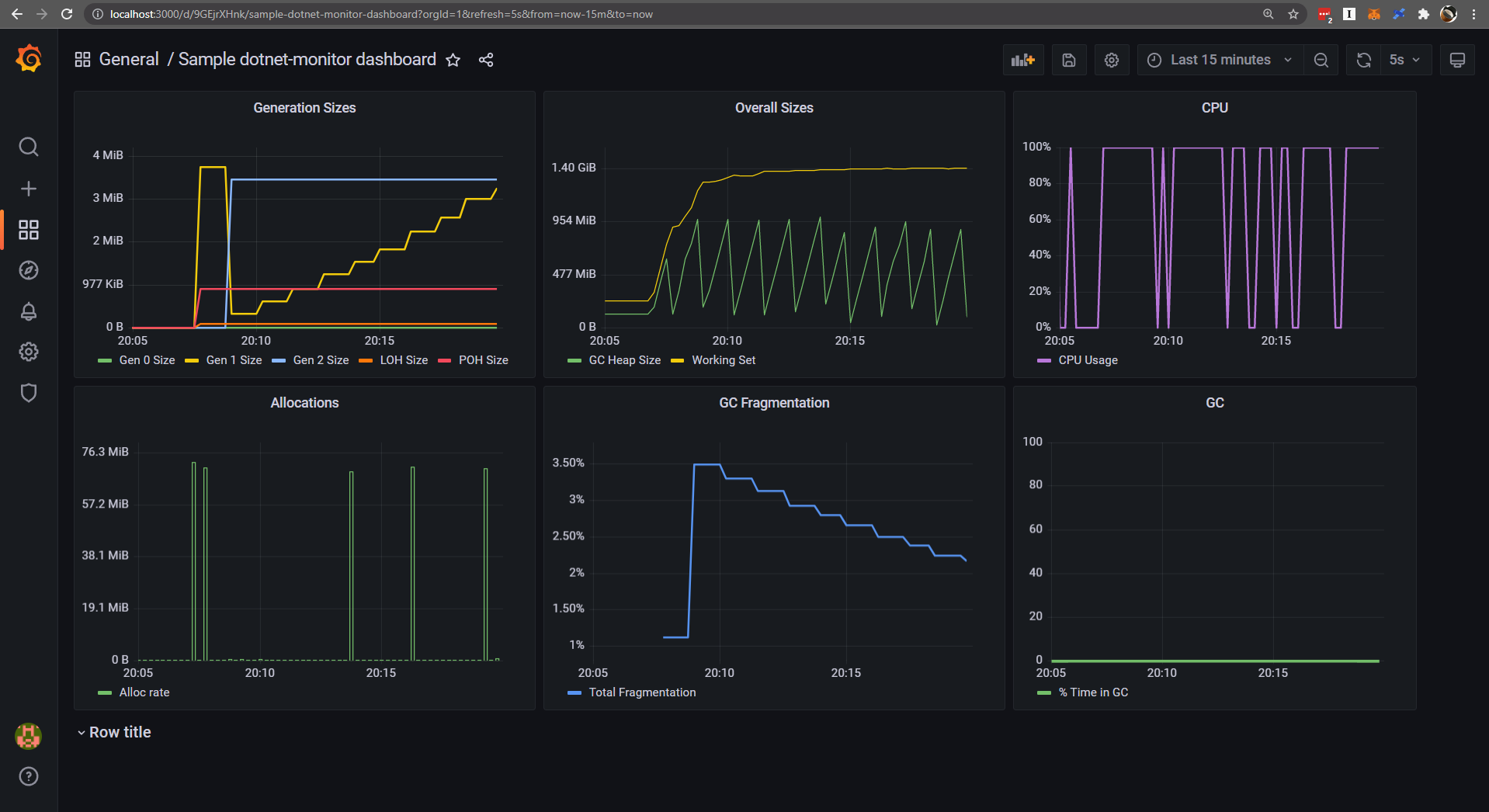Toggle the CPU Usage series visibility
The width and height of the screenshot is (1489, 812).
pos(1088,360)
